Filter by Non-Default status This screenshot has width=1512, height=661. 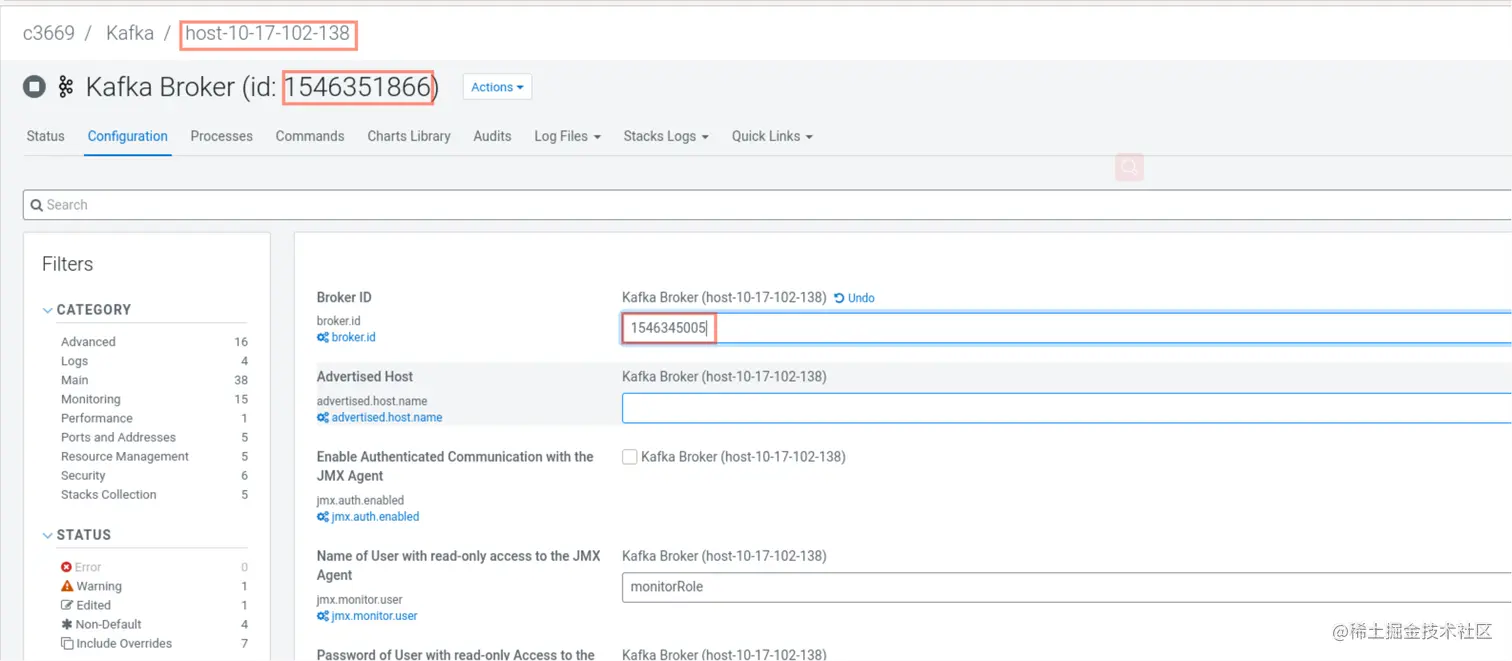pos(109,624)
